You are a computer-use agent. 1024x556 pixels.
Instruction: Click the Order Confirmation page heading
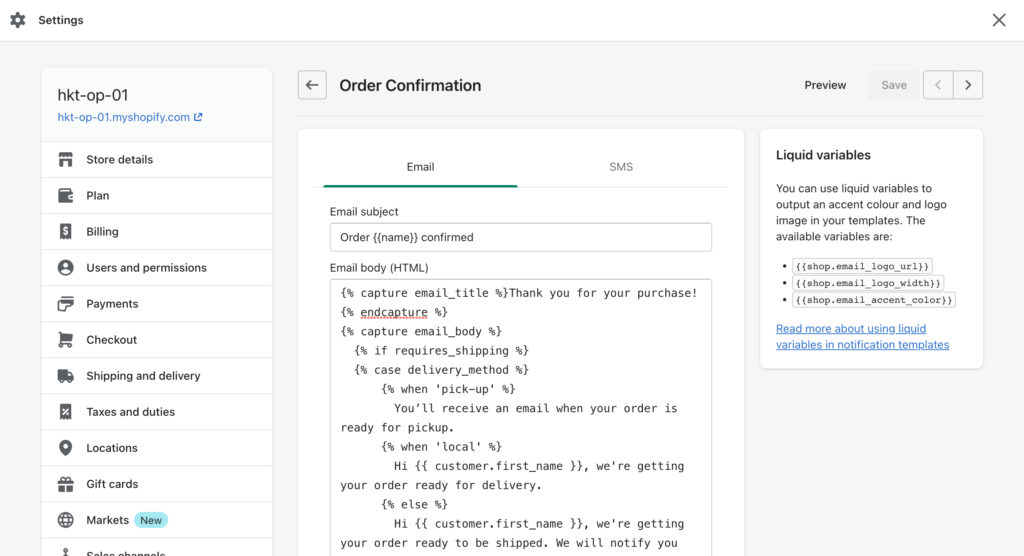(x=410, y=86)
